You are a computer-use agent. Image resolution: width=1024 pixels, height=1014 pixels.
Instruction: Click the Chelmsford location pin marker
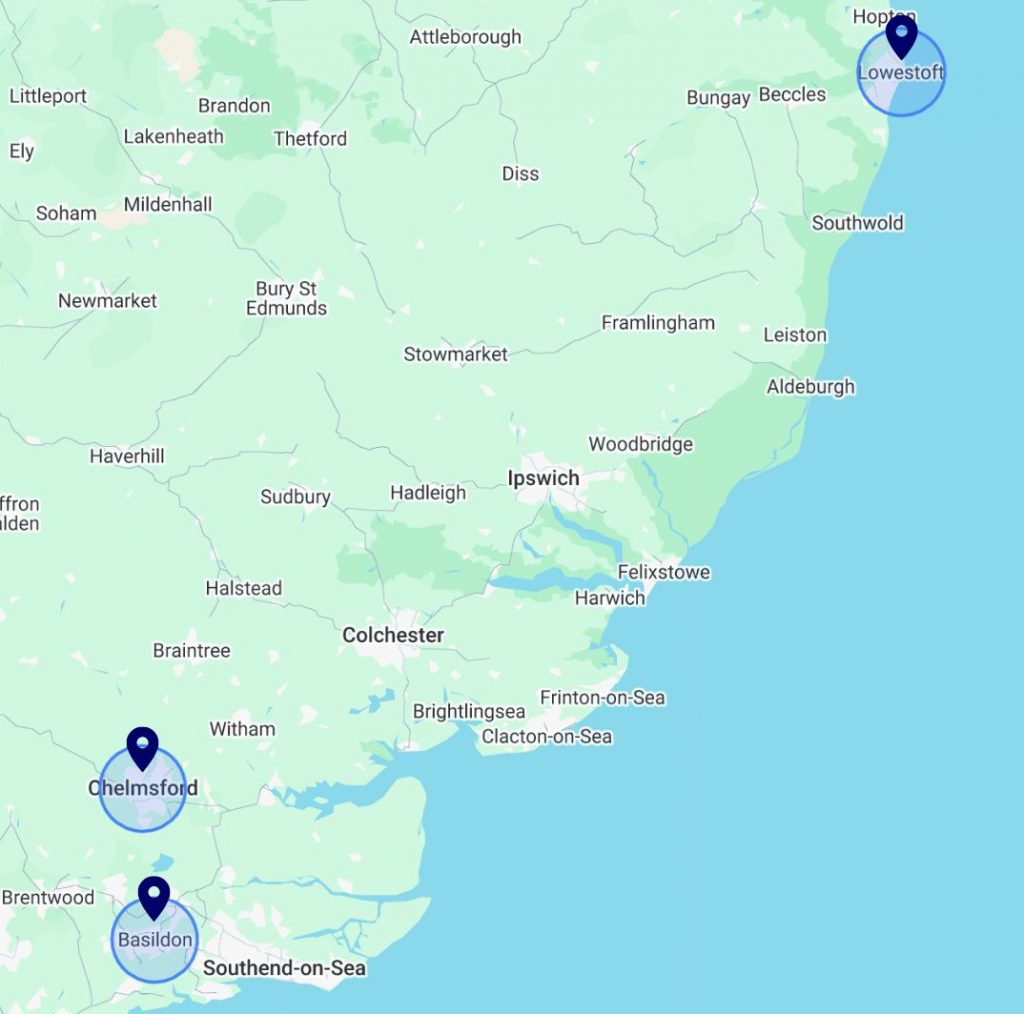point(142,748)
